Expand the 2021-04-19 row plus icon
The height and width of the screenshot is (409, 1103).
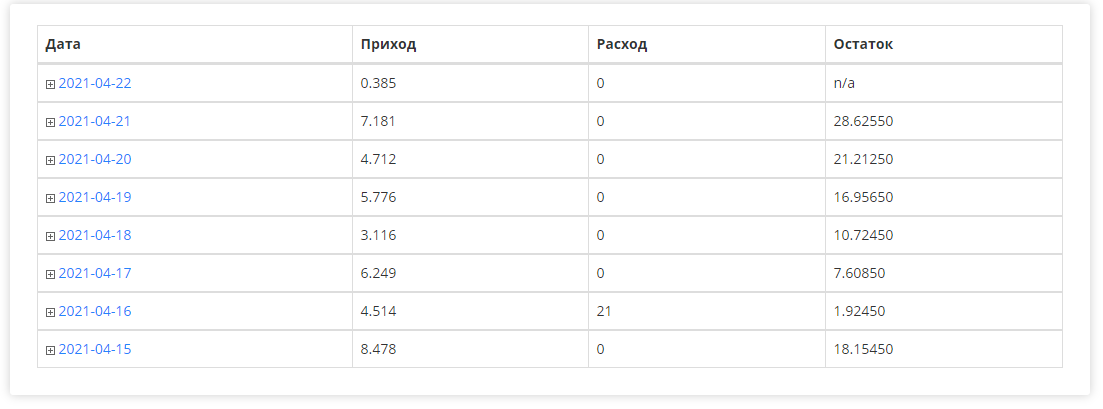(x=50, y=198)
